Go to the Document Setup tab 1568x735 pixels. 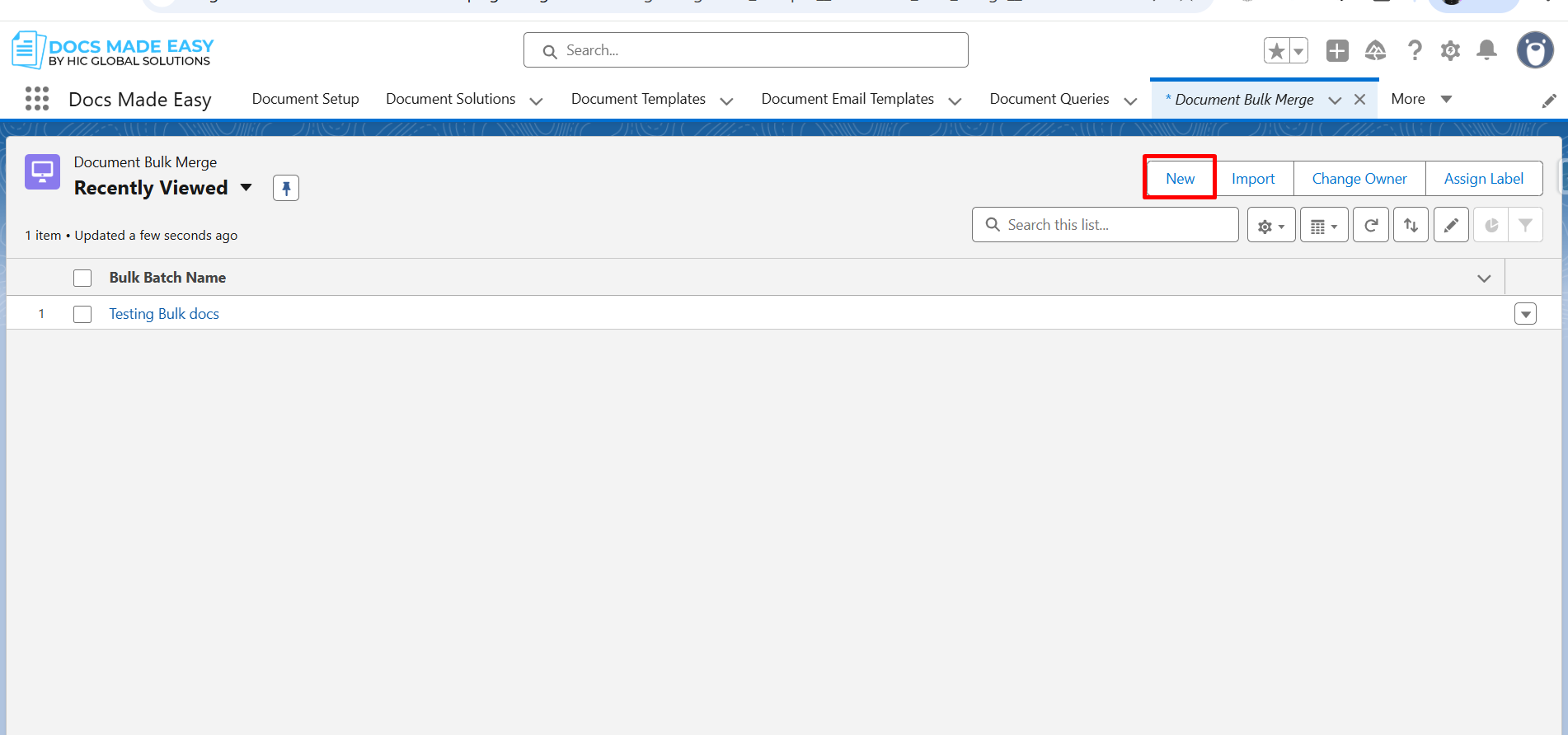(x=305, y=99)
